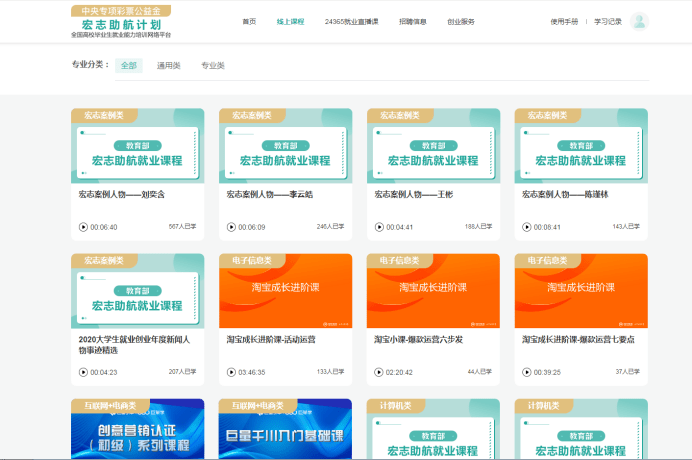This screenshot has width=692, height=460.
Task: Click the play icon next to 00:04:23
Action: [x=83, y=372]
